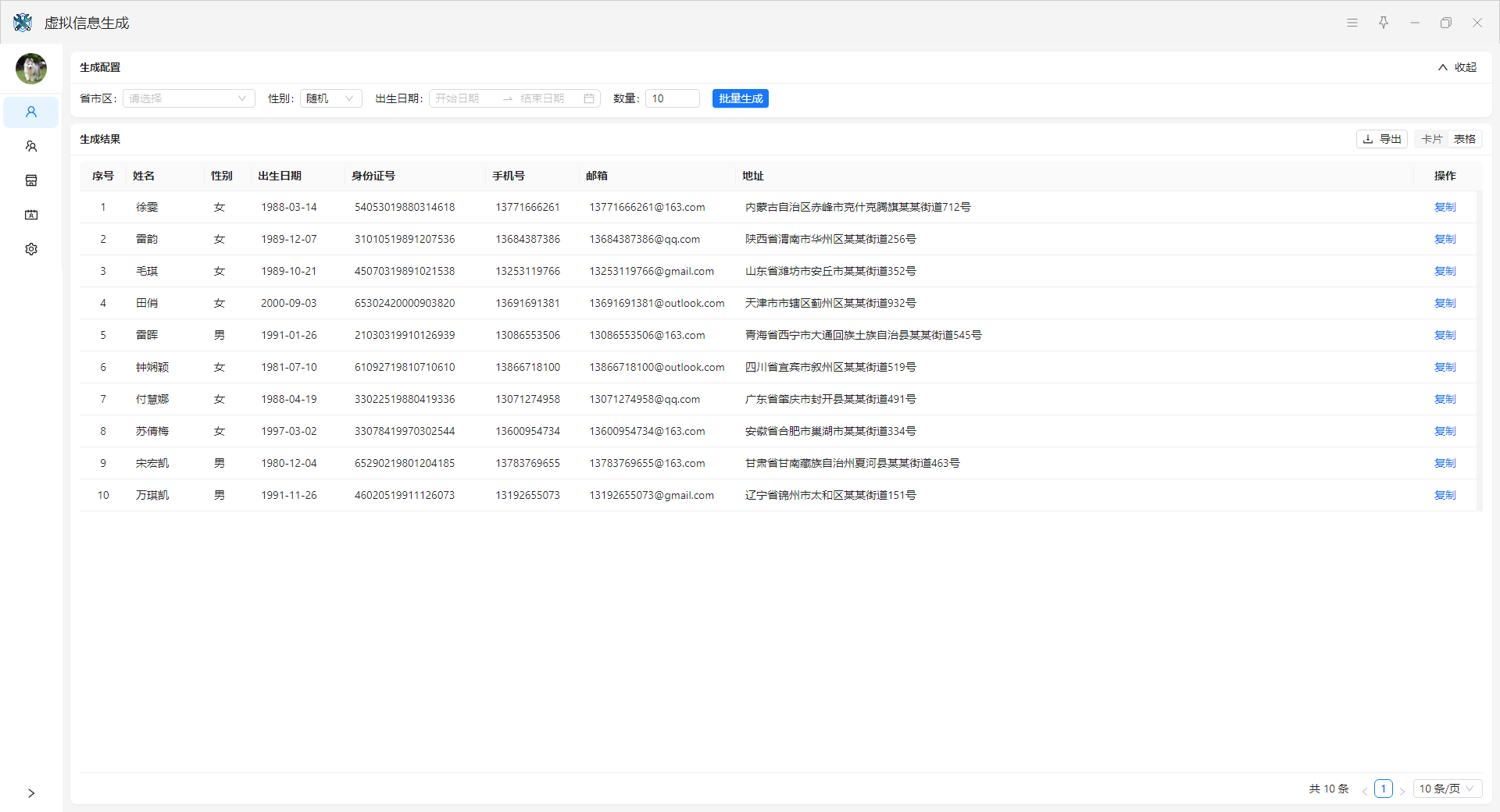Open the calendar icon in date range

click(x=589, y=98)
